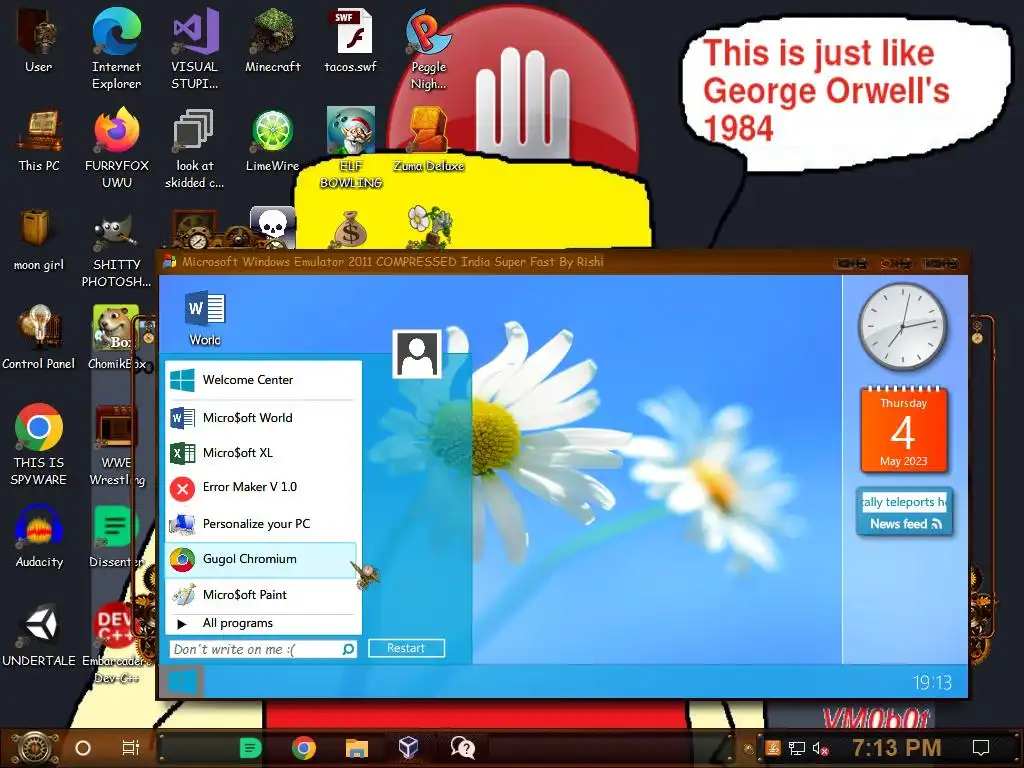The width and height of the screenshot is (1024, 768).
Task: Launch FURRYFOX UWU browser icon
Action: pos(116,147)
